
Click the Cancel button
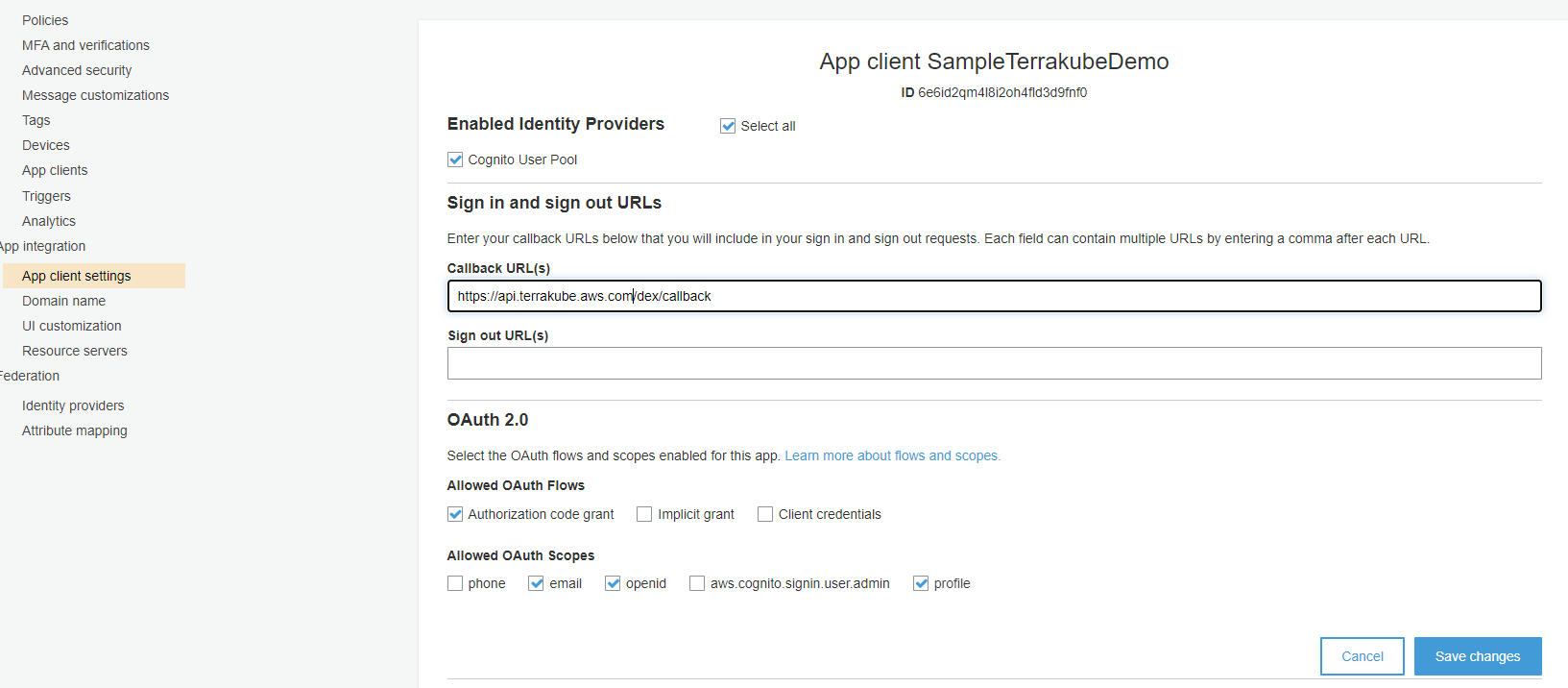[1362, 656]
